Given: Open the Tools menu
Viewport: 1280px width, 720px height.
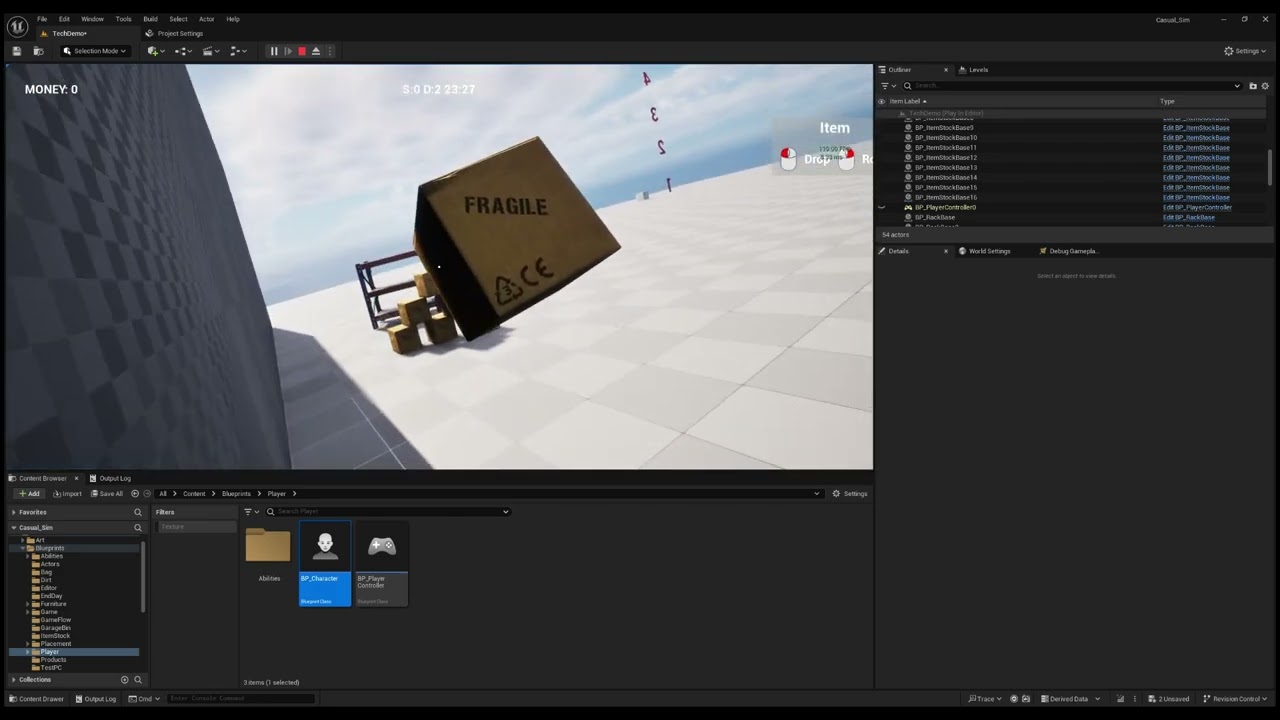Looking at the screenshot, I should tap(123, 19).
